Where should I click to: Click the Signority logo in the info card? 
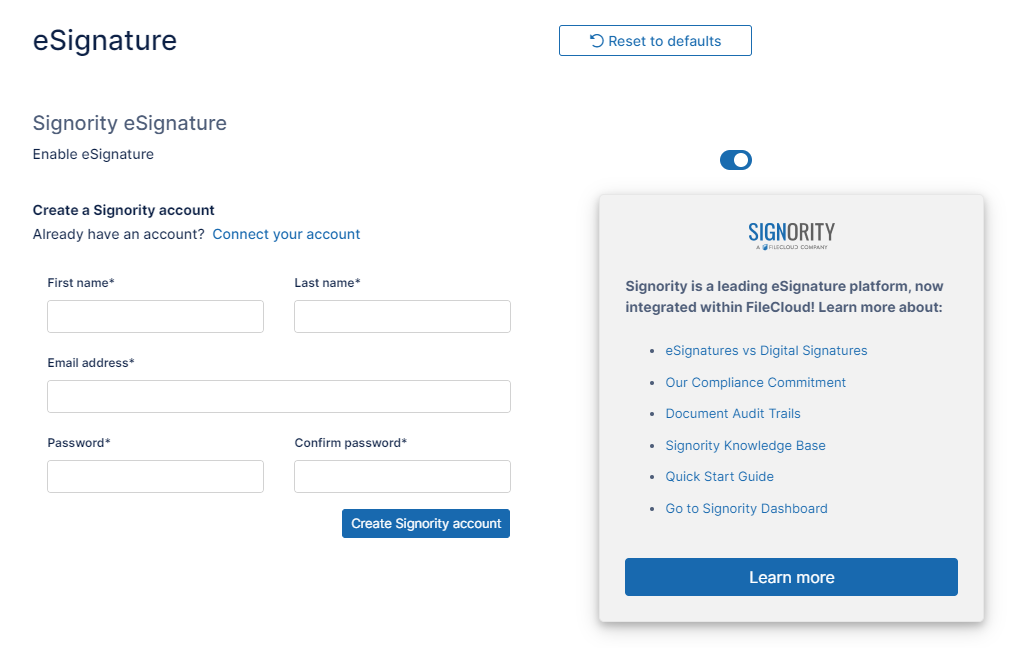(791, 235)
